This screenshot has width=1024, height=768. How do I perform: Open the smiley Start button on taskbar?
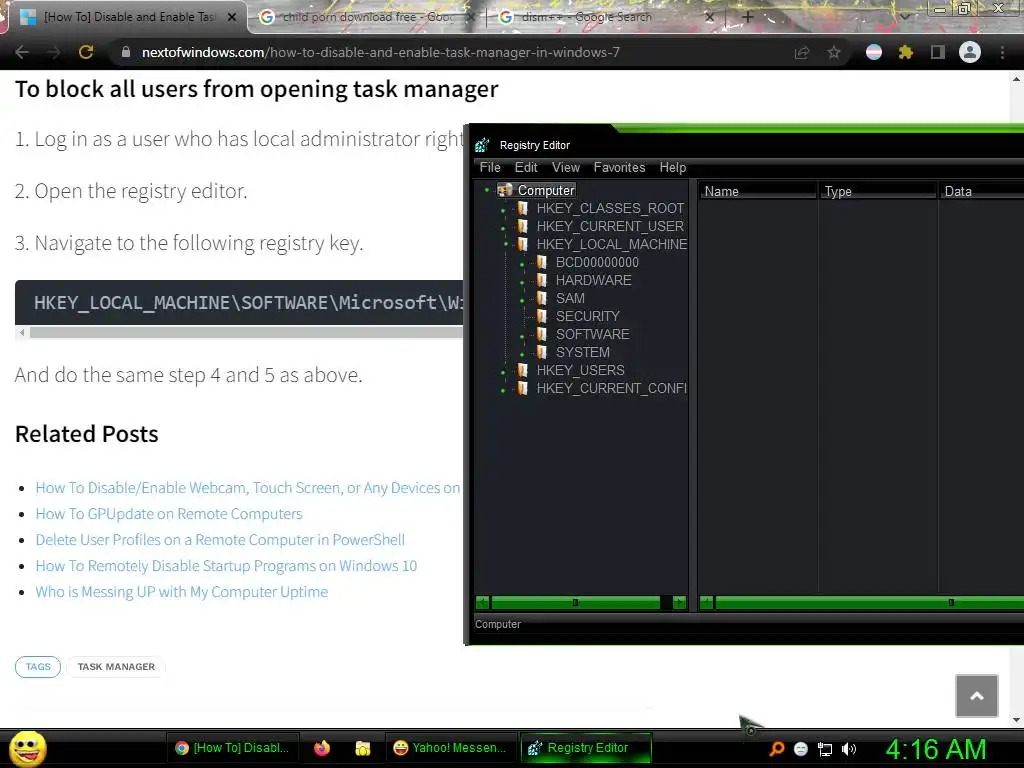coord(28,748)
